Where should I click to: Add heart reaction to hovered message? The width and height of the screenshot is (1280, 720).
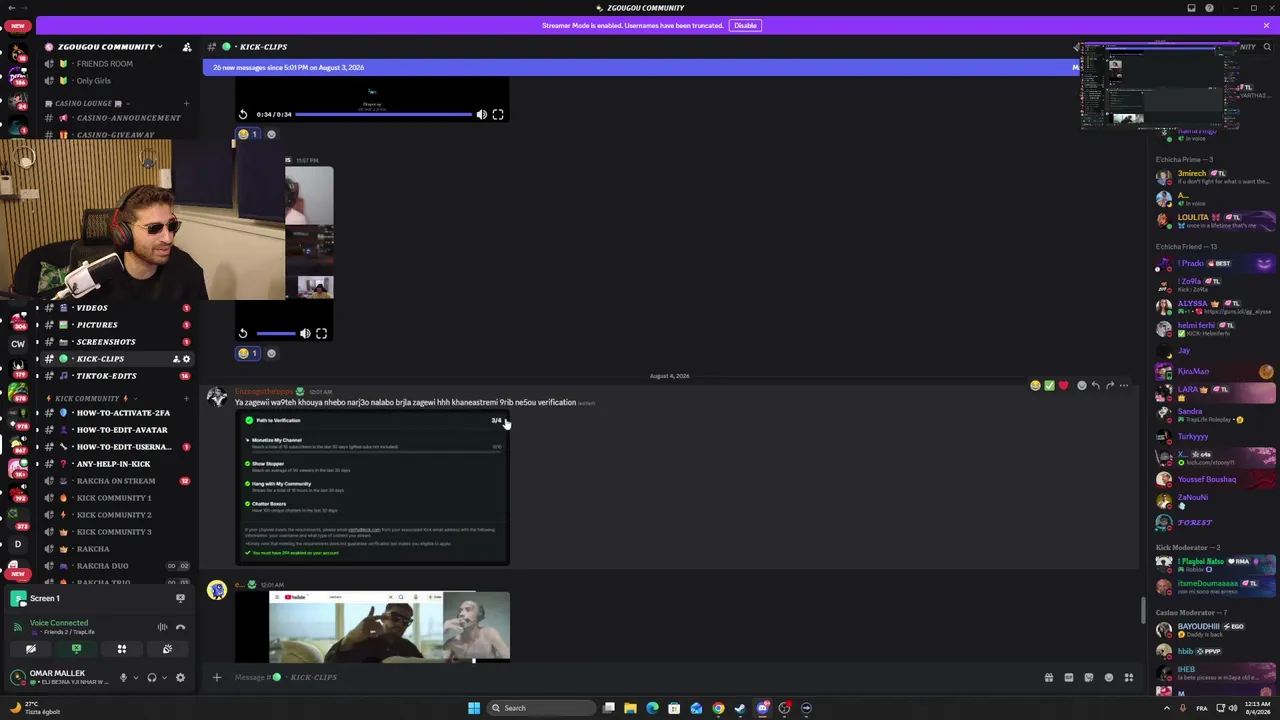tap(1063, 385)
